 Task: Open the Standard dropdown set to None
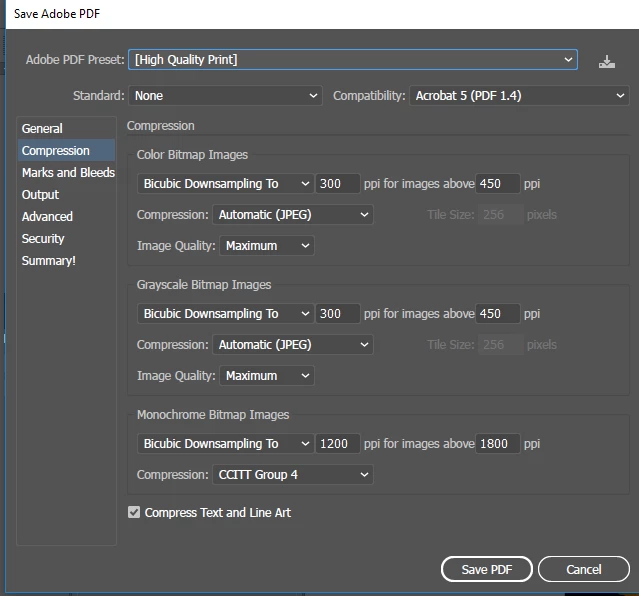[x=225, y=96]
